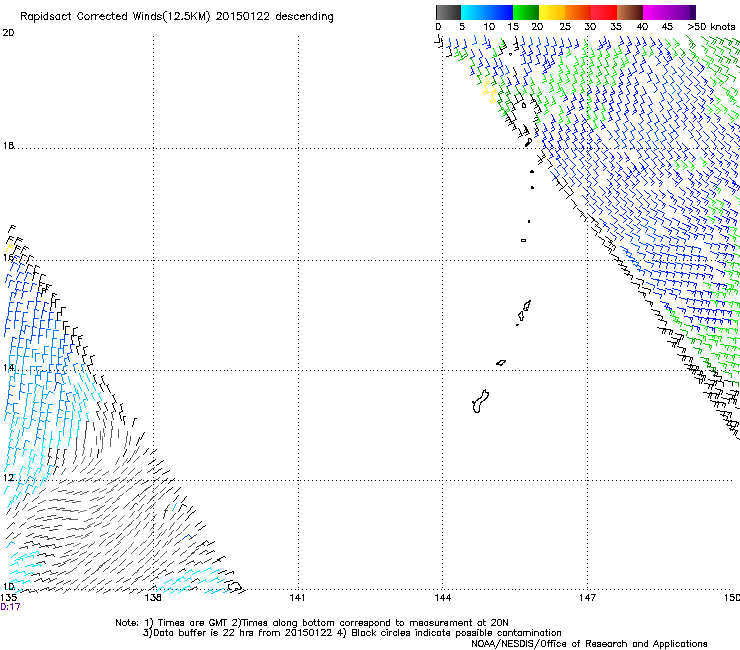This screenshot has height=650, width=740.
Task: Click the note line 'Times are GMT'
Action: pyautogui.click(x=192, y=623)
